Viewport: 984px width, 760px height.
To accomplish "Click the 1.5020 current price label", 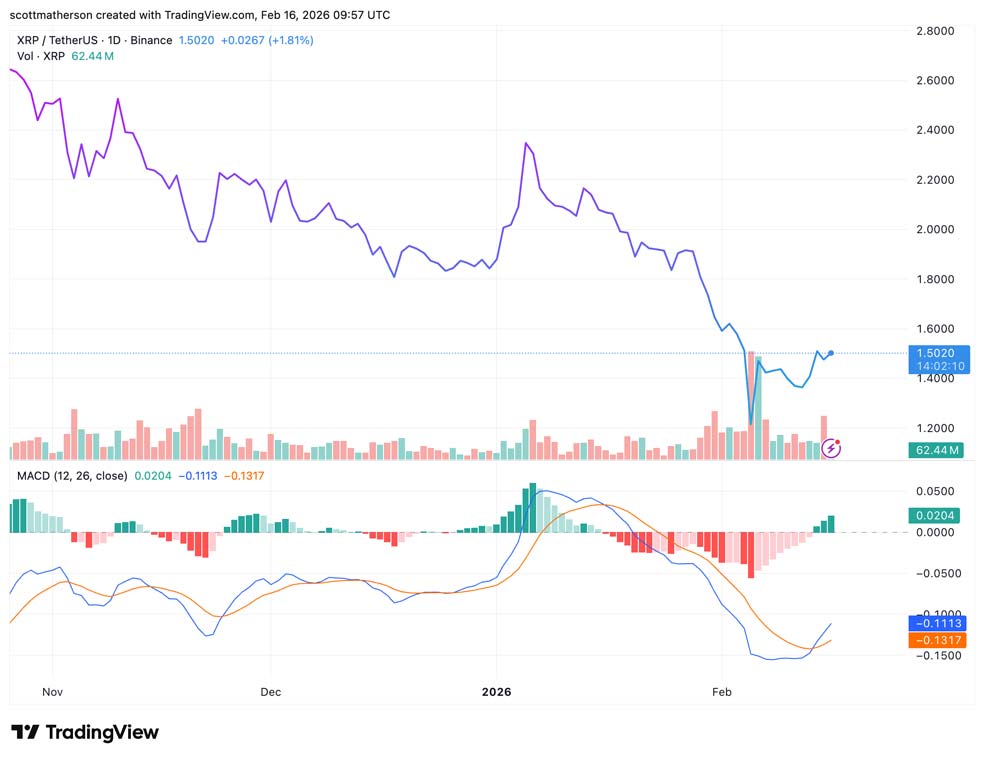I will (937, 353).
